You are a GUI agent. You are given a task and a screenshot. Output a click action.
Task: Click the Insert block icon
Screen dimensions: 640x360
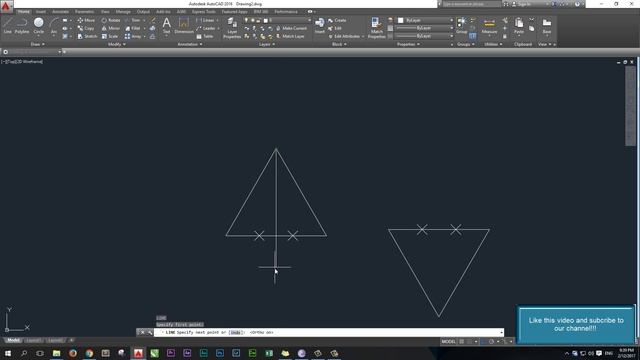[320, 25]
